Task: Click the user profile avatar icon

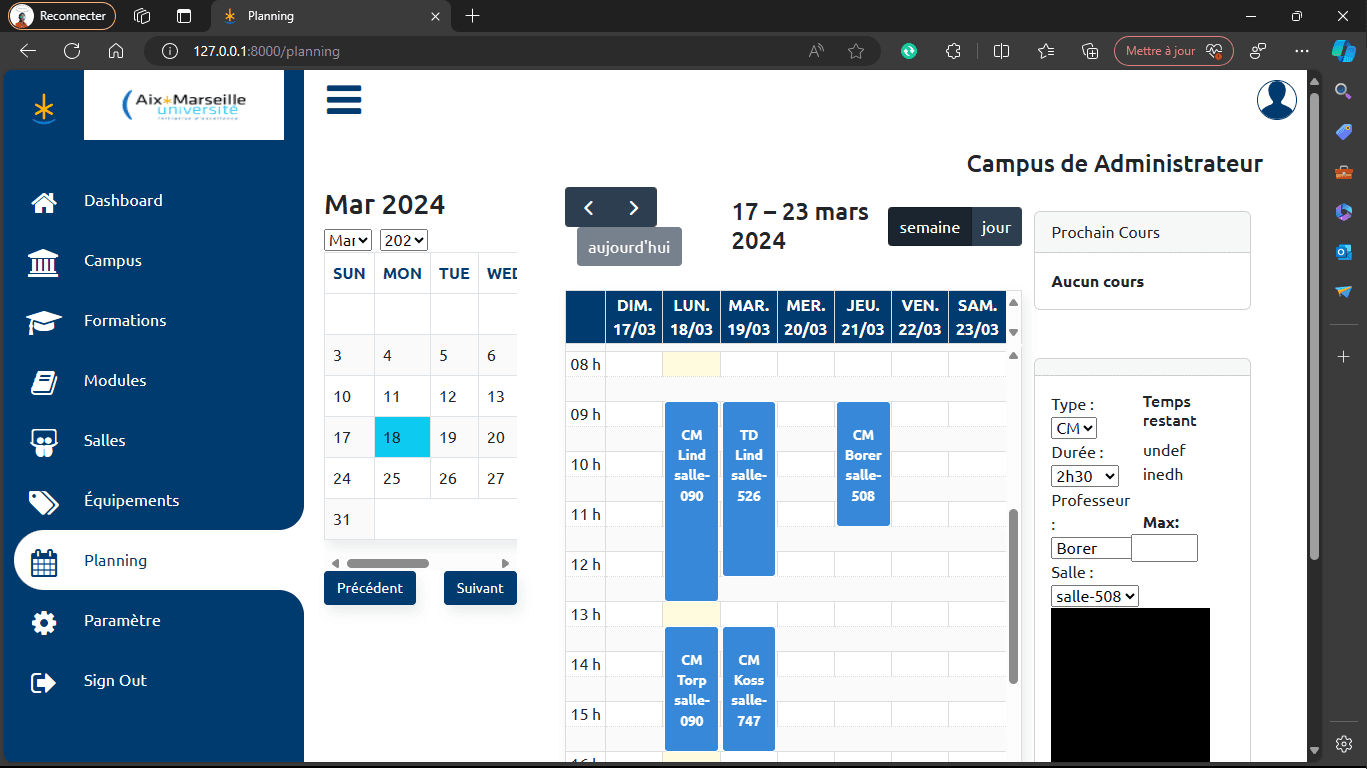Action: point(1277,100)
